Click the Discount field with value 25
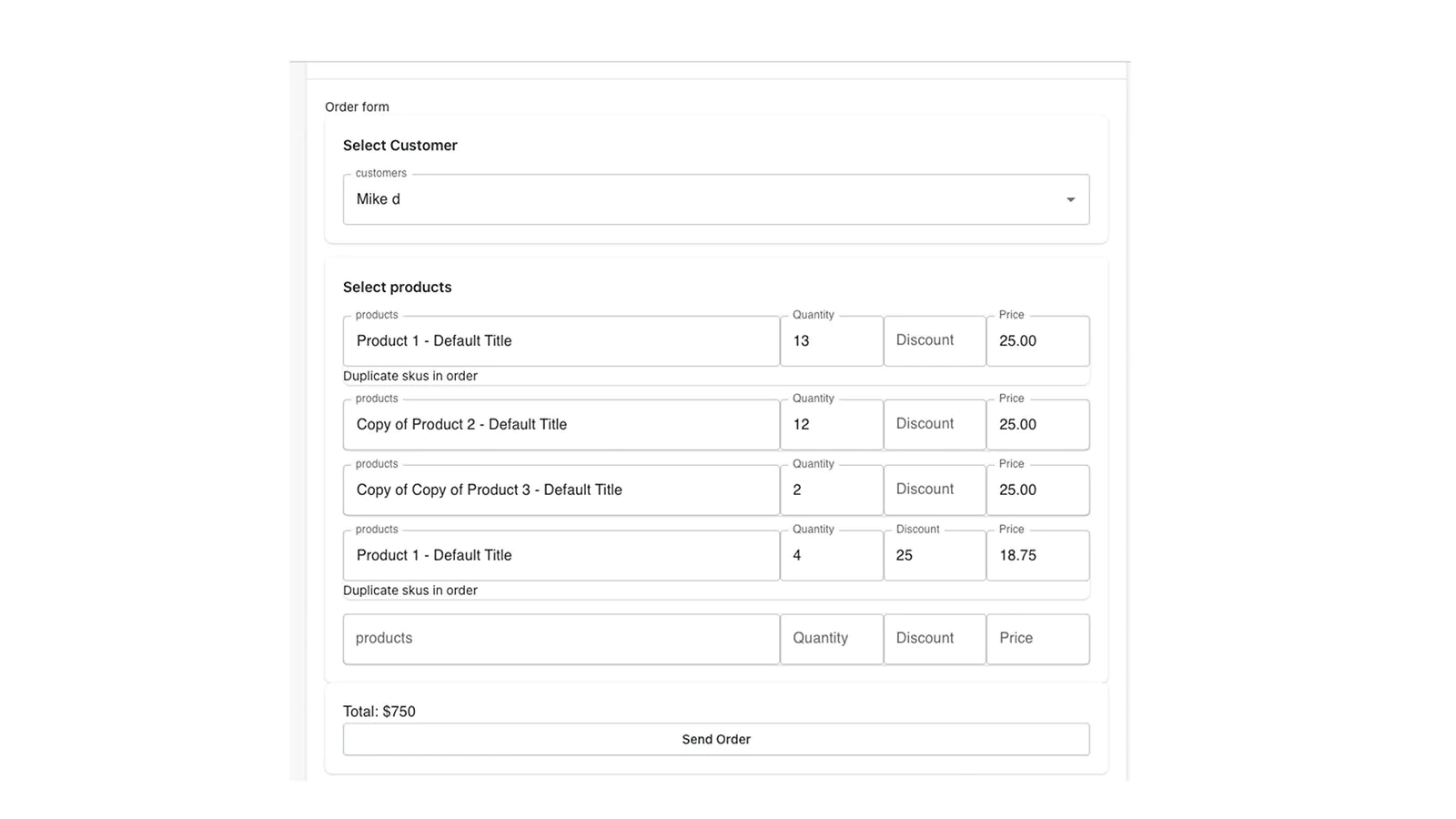The width and height of the screenshot is (1456, 819). click(x=935, y=556)
